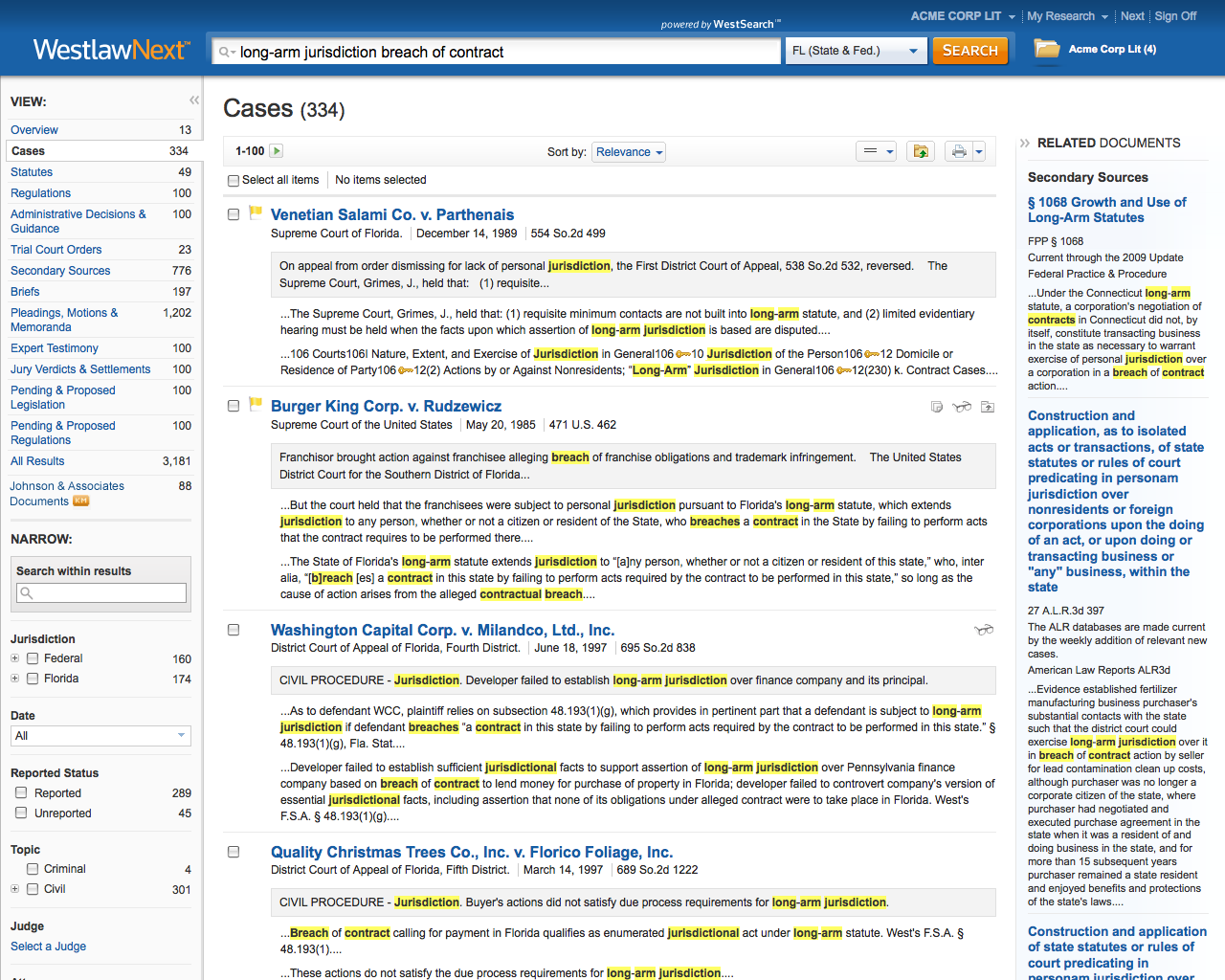Switch to Secondary Sources results

pyautogui.click(x=60, y=271)
